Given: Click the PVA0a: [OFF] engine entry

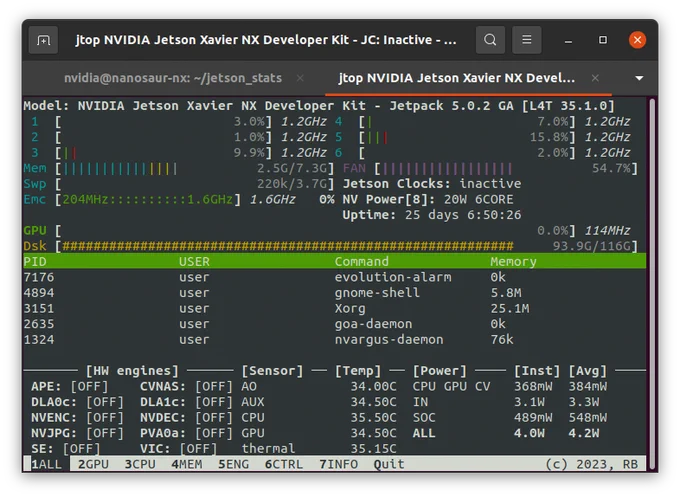Looking at the screenshot, I should point(186,433).
